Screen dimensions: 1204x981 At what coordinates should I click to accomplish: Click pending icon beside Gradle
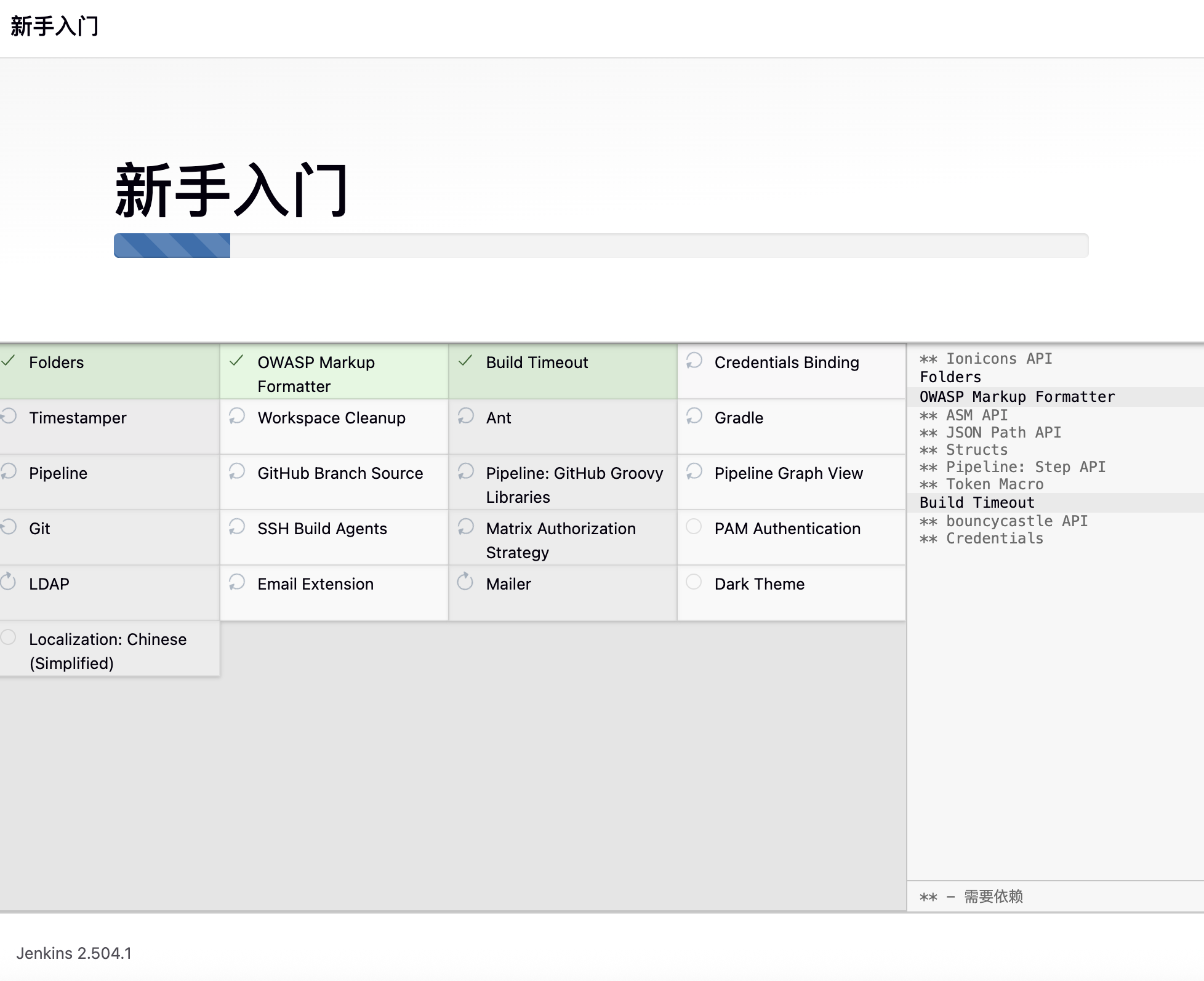pyautogui.click(x=694, y=416)
